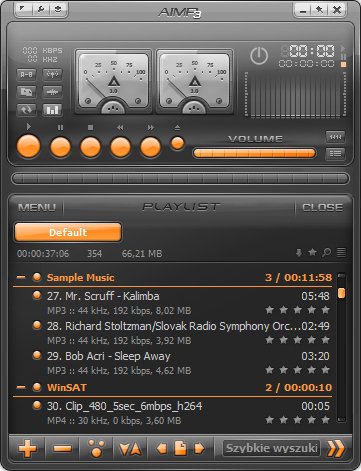The height and width of the screenshot is (471, 361).
Task: Toggle repeat playlist button
Action: pos(26,109)
